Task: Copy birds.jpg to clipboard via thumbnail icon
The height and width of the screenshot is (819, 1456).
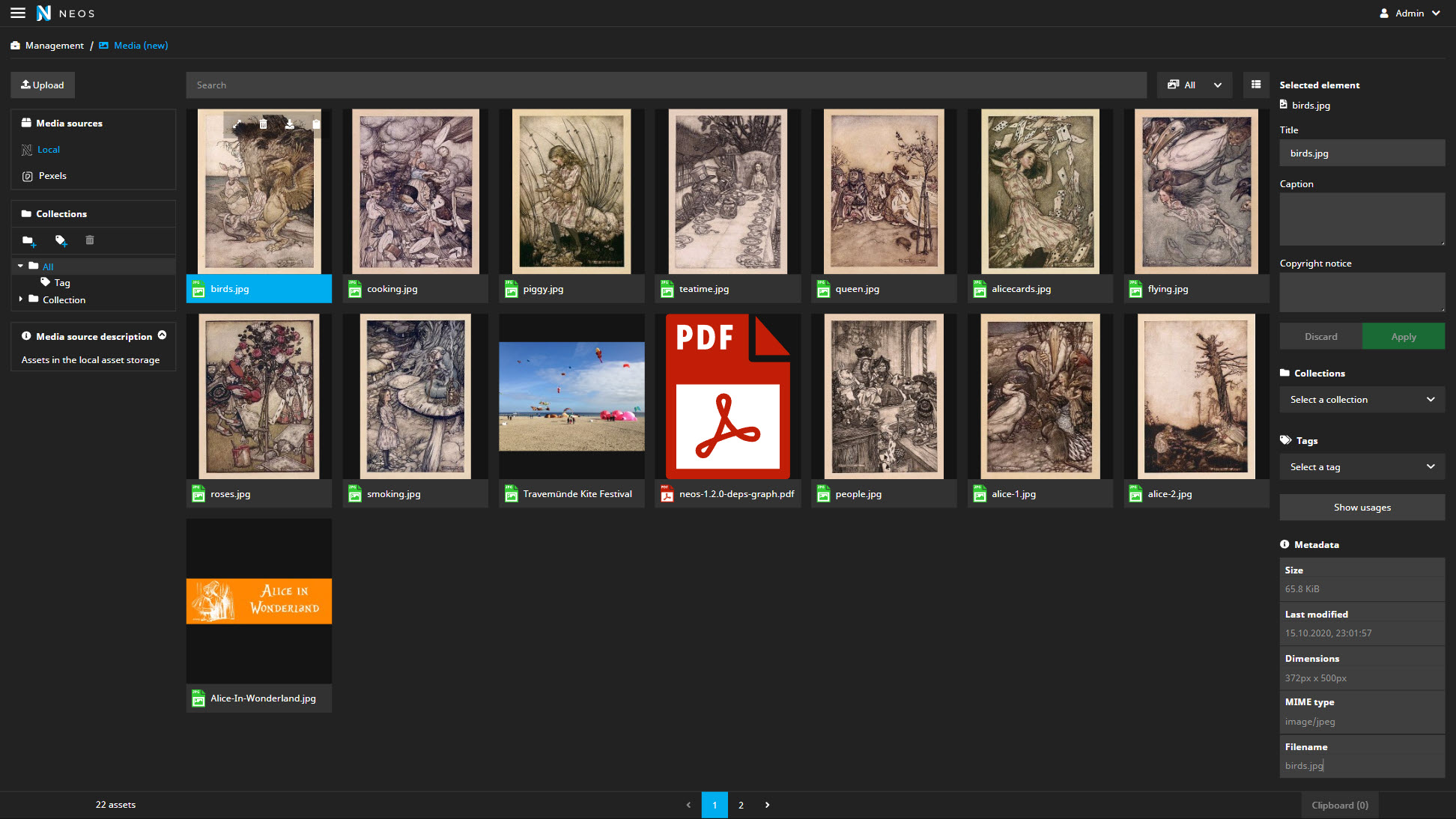Action: point(316,124)
